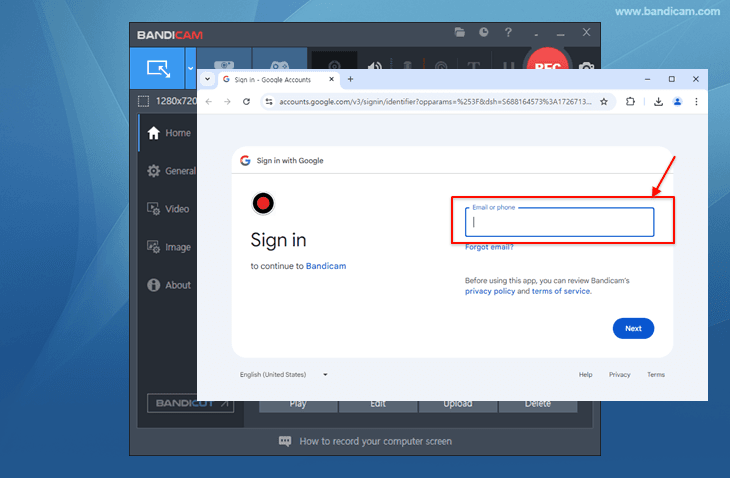Select Bandicam screen recording mode icon
The width and height of the screenshot is (730, 478).
point(158,68)
